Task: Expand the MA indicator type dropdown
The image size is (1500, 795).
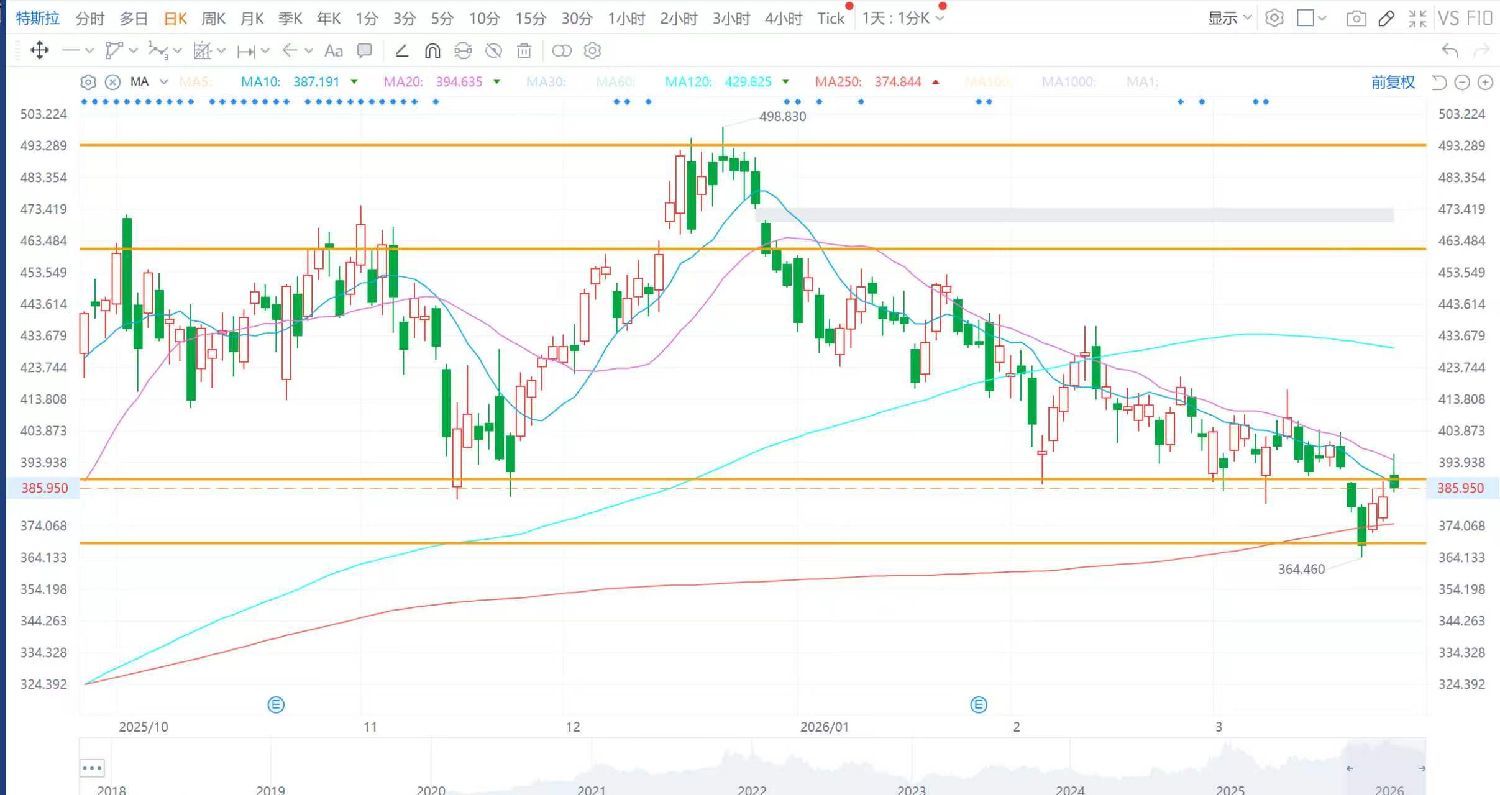Action: [148, 82]
